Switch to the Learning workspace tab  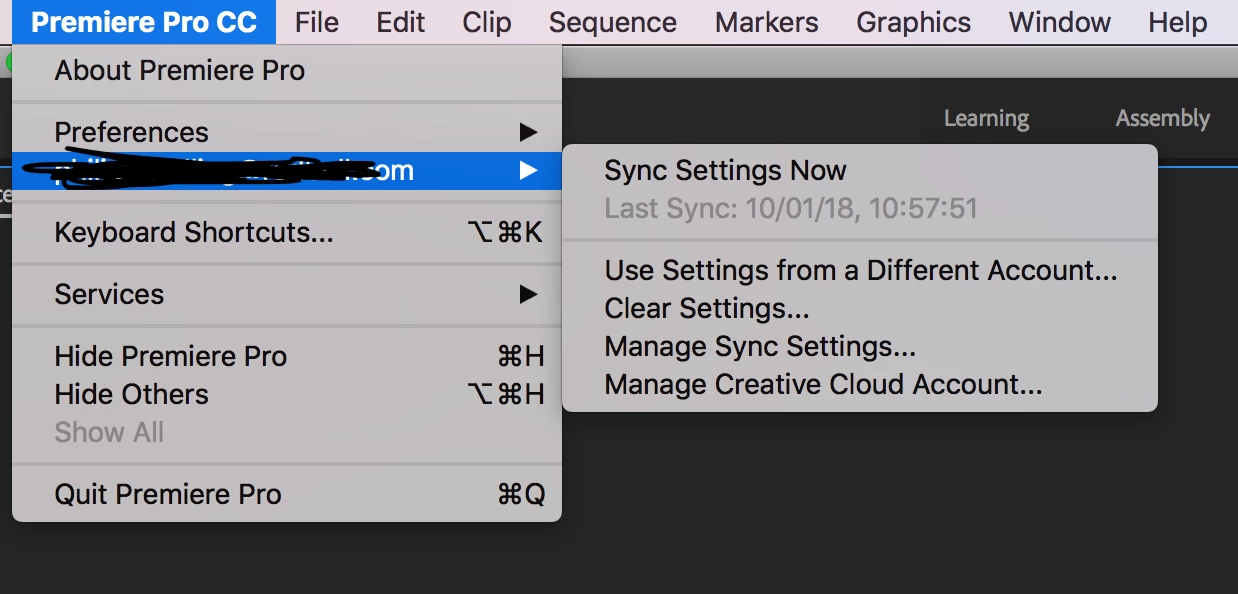[x=986, y=119]
